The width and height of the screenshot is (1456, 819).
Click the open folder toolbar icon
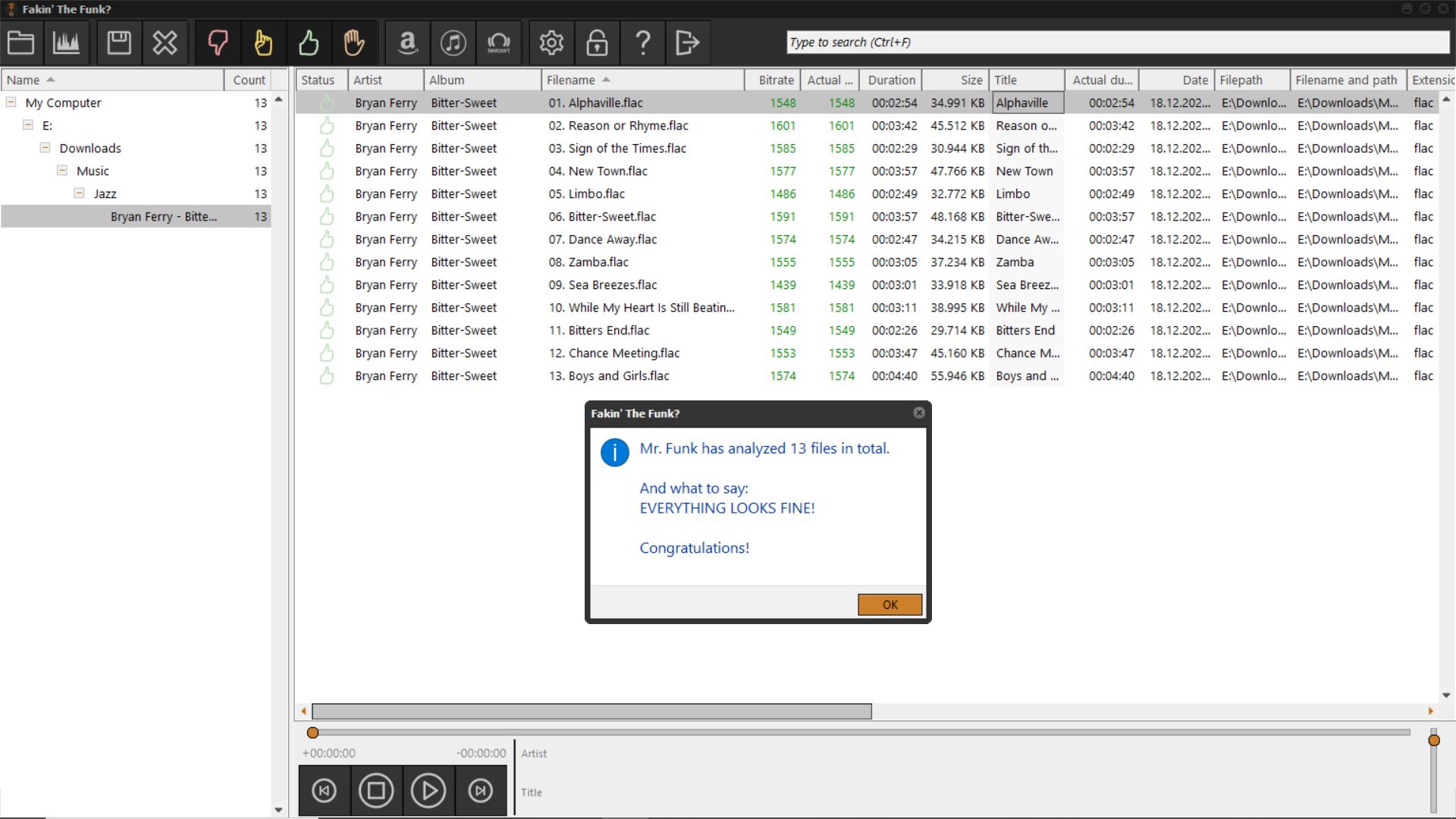[21, 42]
